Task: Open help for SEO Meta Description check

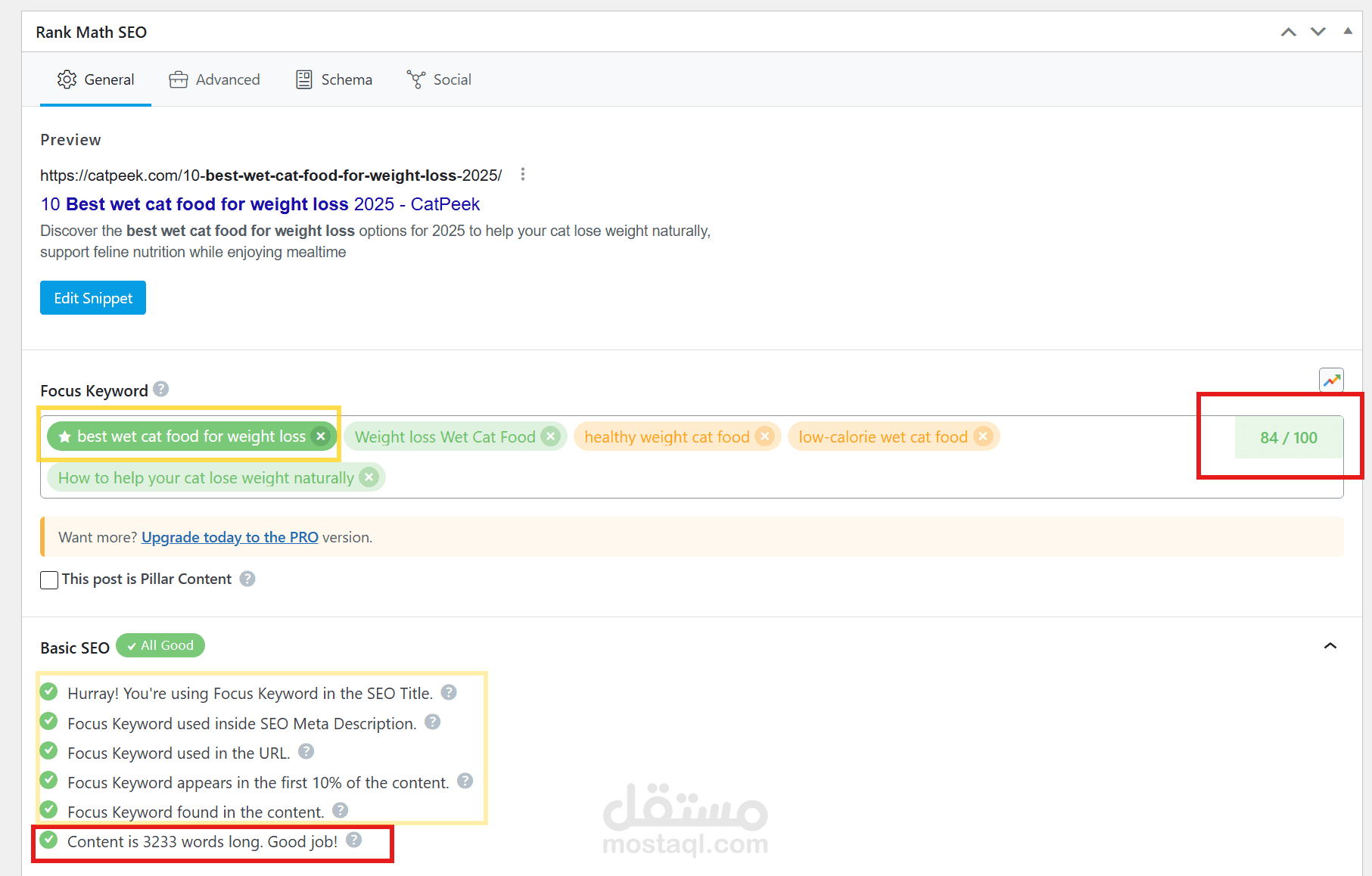Action: coord(433,722)
